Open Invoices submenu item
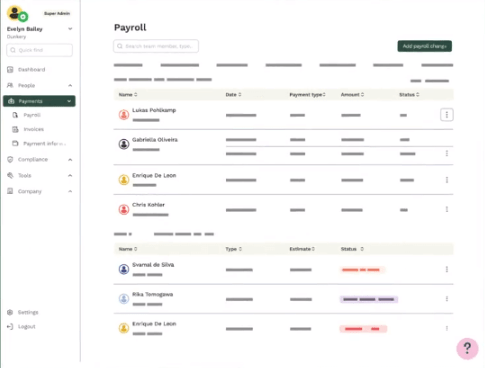Viewport: 485px width, 368px height. point(33,129)
